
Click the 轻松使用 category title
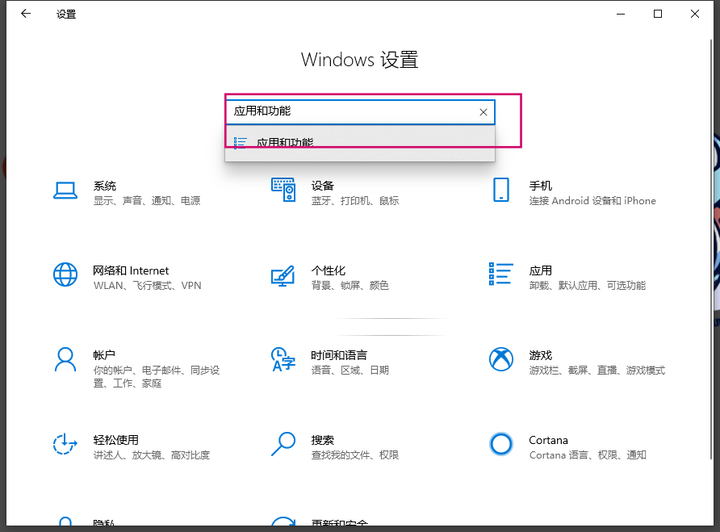116,440
